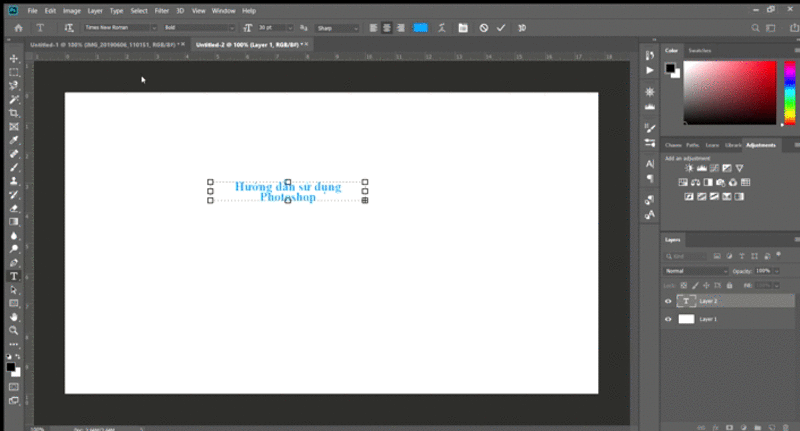Select the Rectangle shape tool

(x=14, y=303)
